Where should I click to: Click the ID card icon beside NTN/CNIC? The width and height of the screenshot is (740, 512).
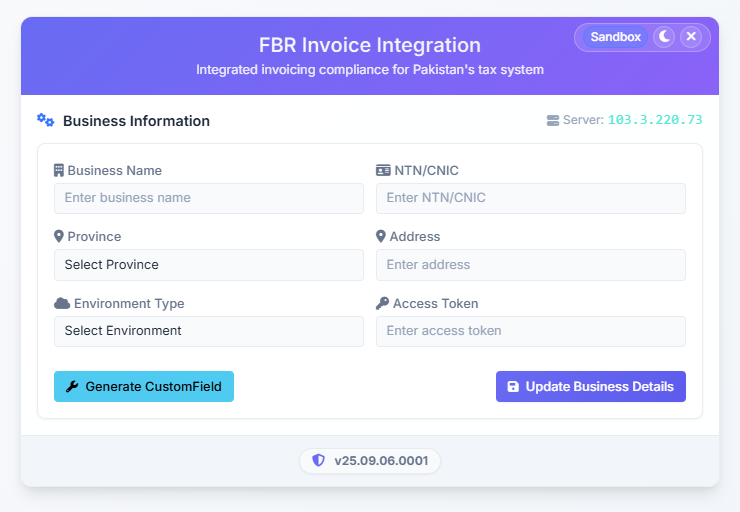pyautogui.click(x=383, y=170)
